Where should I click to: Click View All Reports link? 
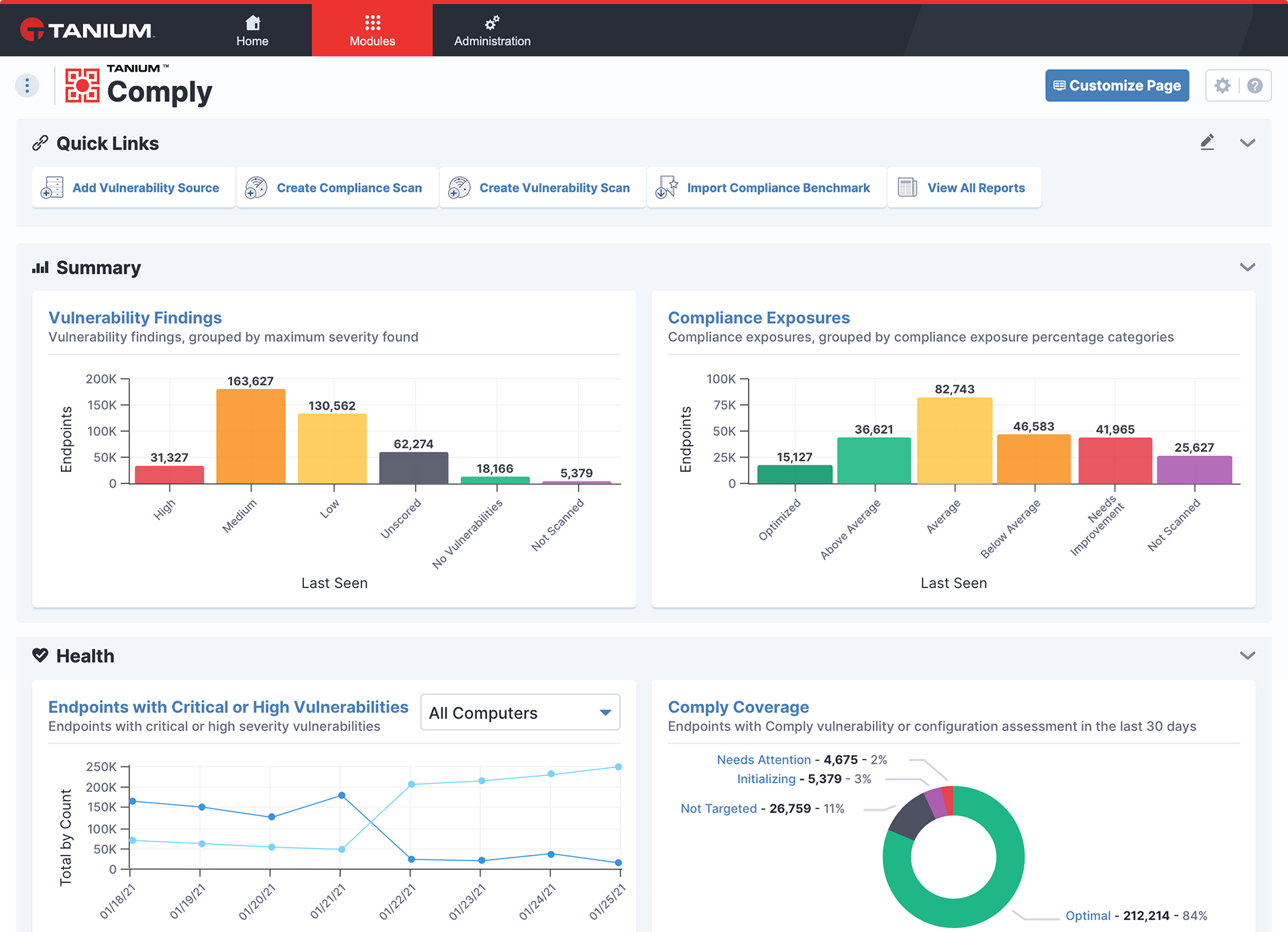[976, 188]
